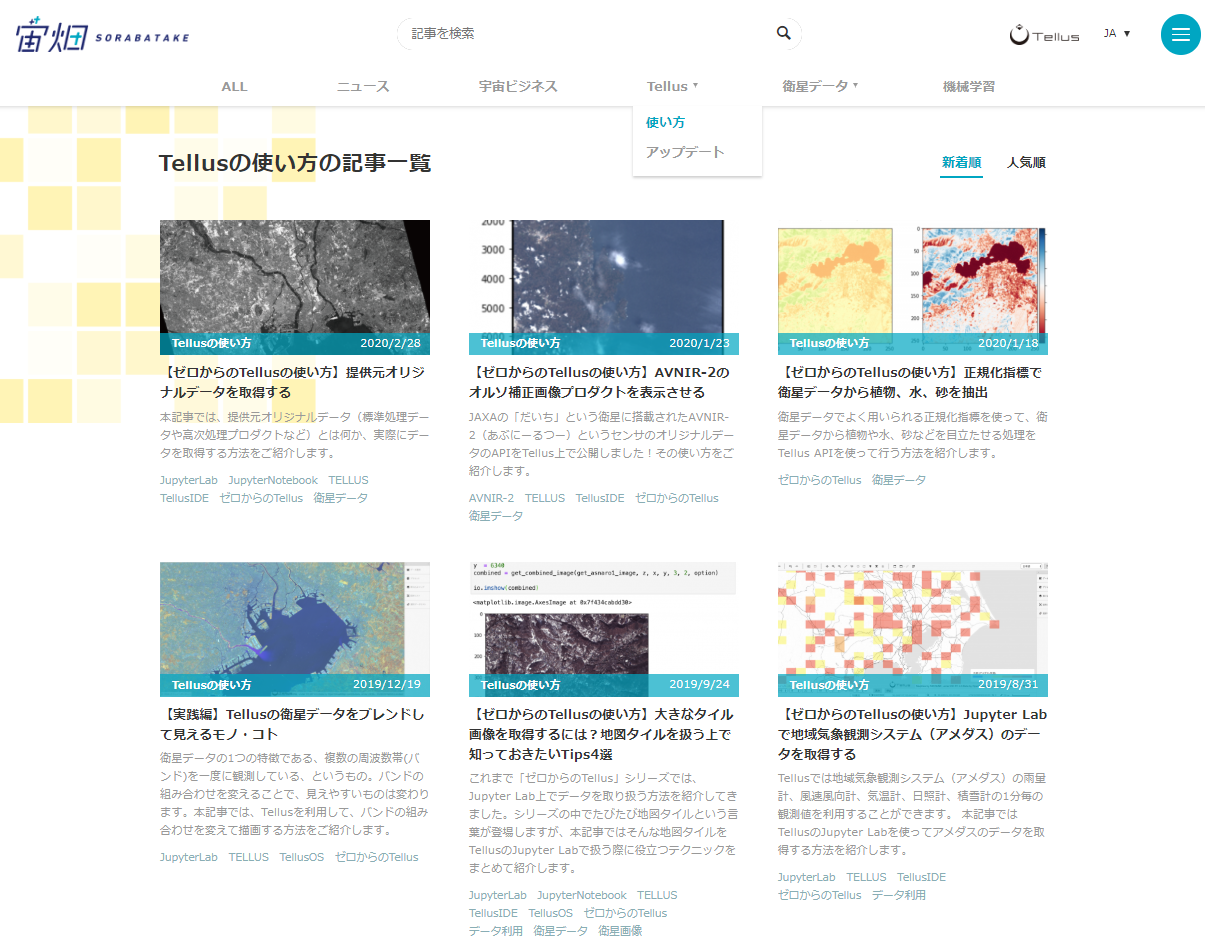The image size is (1205, 937).
Task: Select the ALL navigation item
Action: (234, 87)
